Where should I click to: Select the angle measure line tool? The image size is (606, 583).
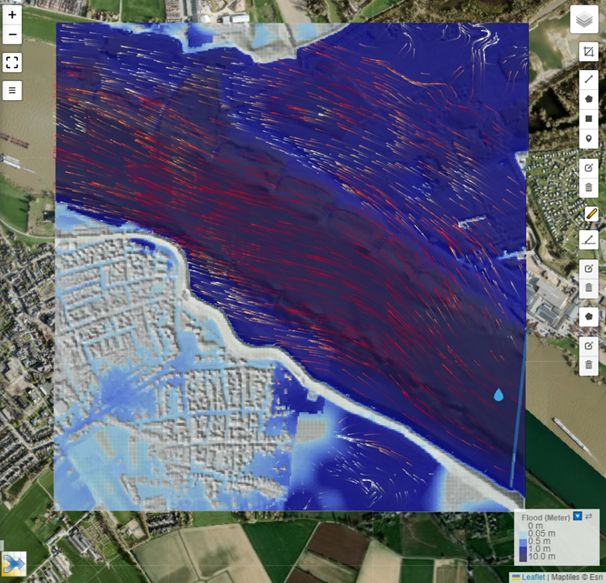(x=588, y=240)
